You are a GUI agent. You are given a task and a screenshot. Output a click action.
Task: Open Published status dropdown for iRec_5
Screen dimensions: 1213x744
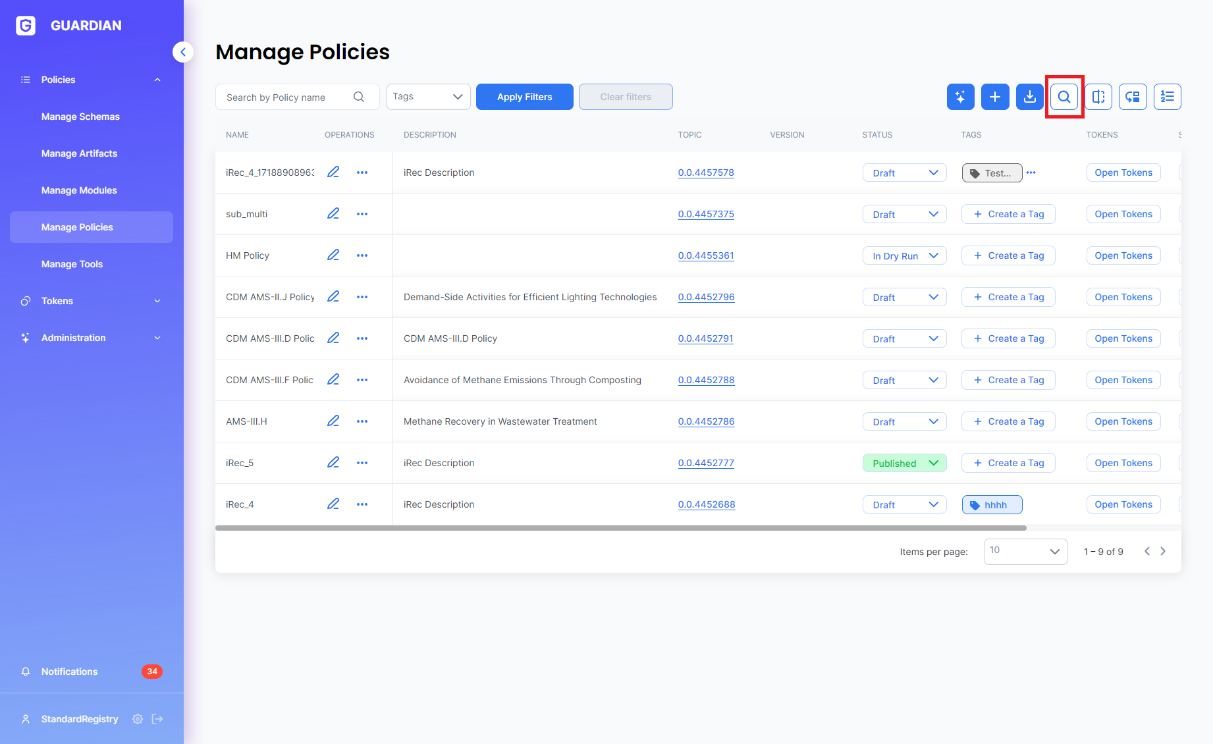(904, 463)
